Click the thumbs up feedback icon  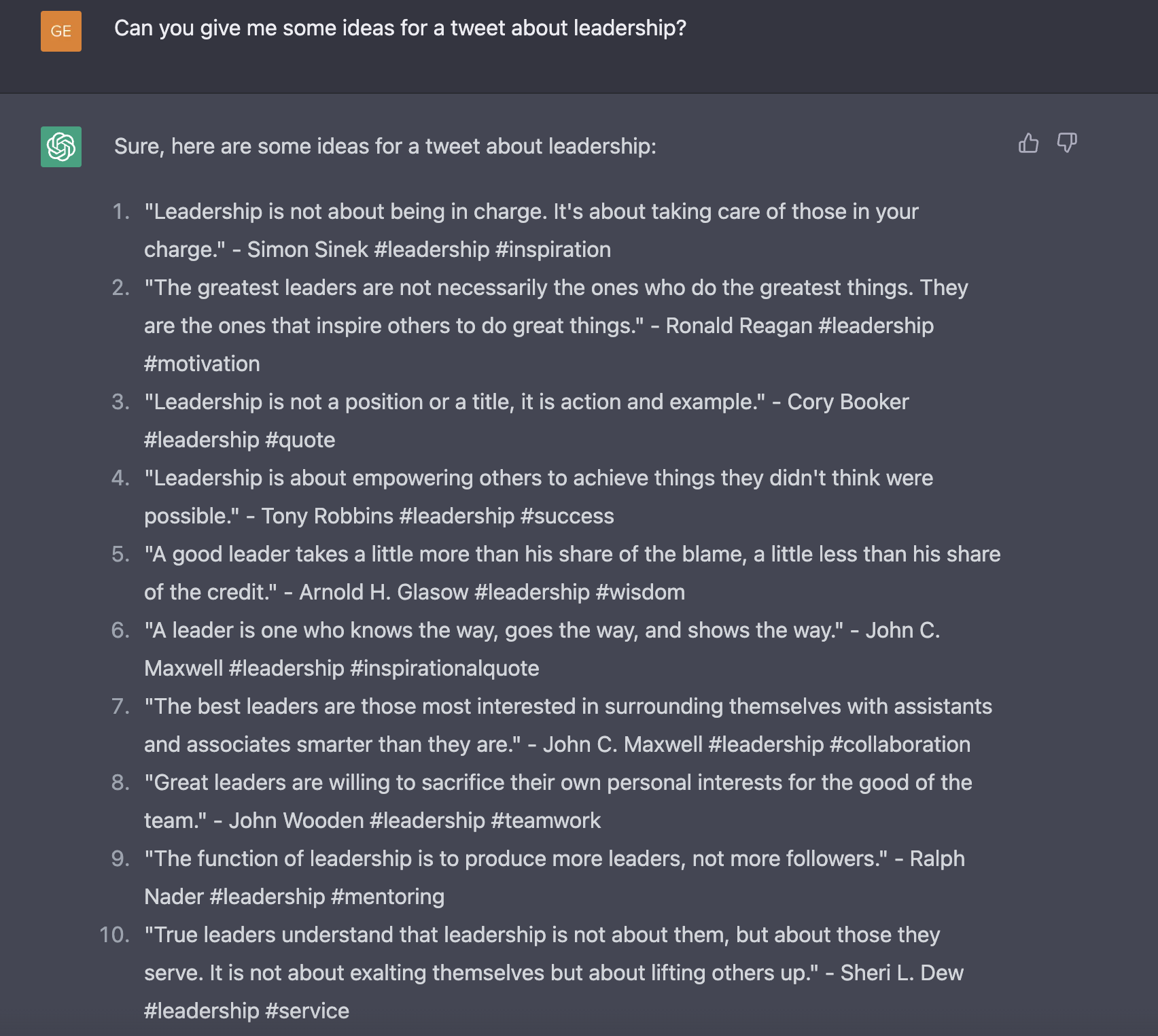[x=1028, y=143]
